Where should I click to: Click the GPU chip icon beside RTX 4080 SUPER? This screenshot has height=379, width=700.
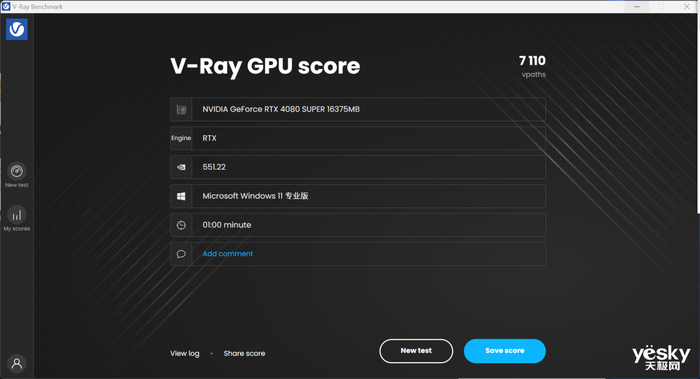click(x=181, y=109)
